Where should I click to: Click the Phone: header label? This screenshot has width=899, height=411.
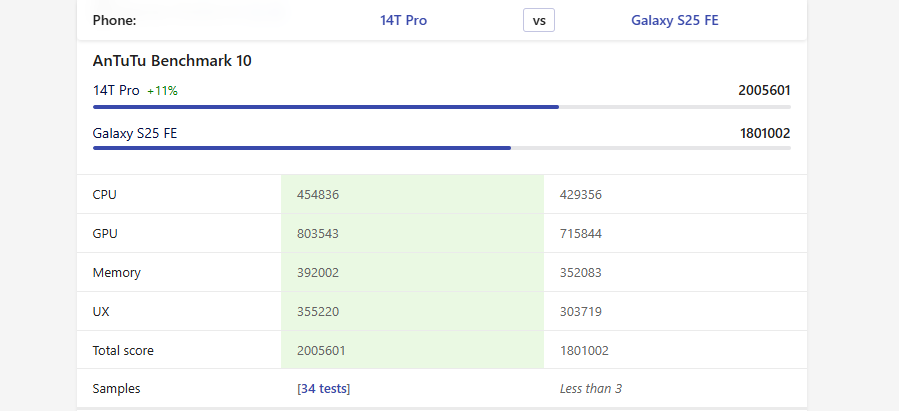coord(115,21)
